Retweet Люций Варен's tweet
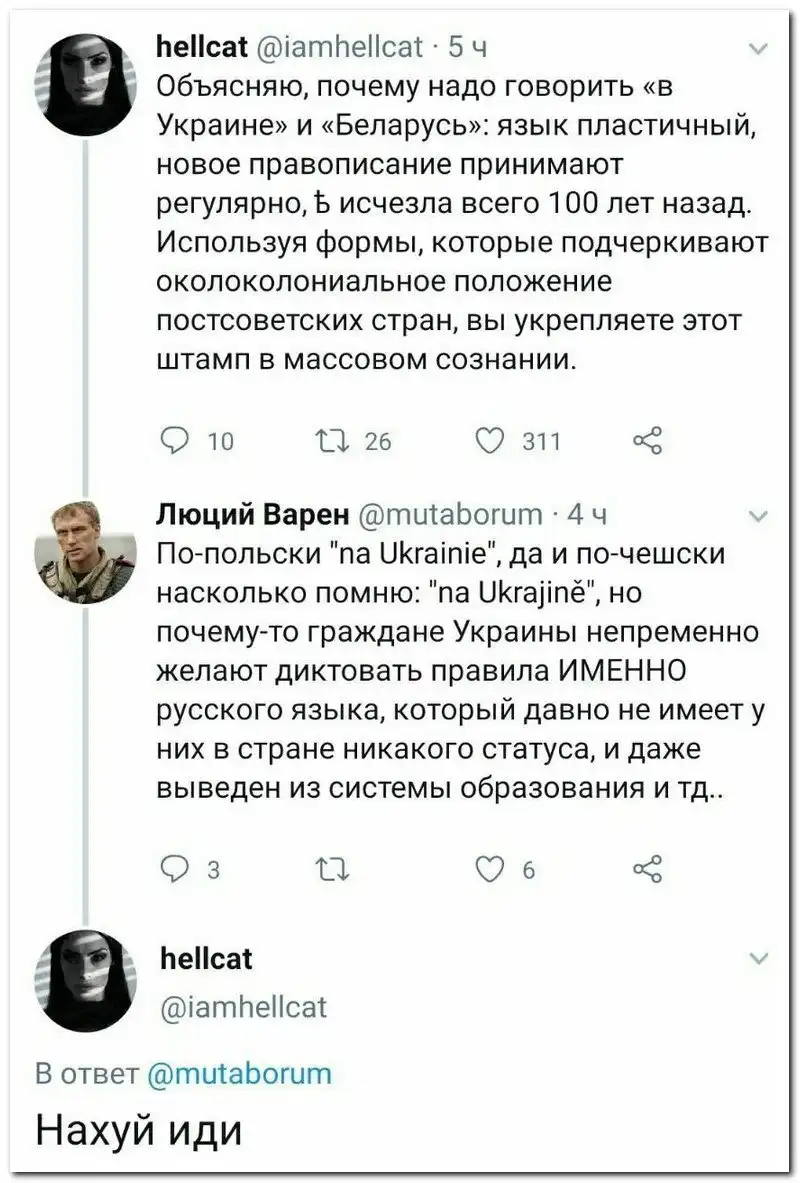The width and height of the screenshot is (800, 1183). (328, 870)
